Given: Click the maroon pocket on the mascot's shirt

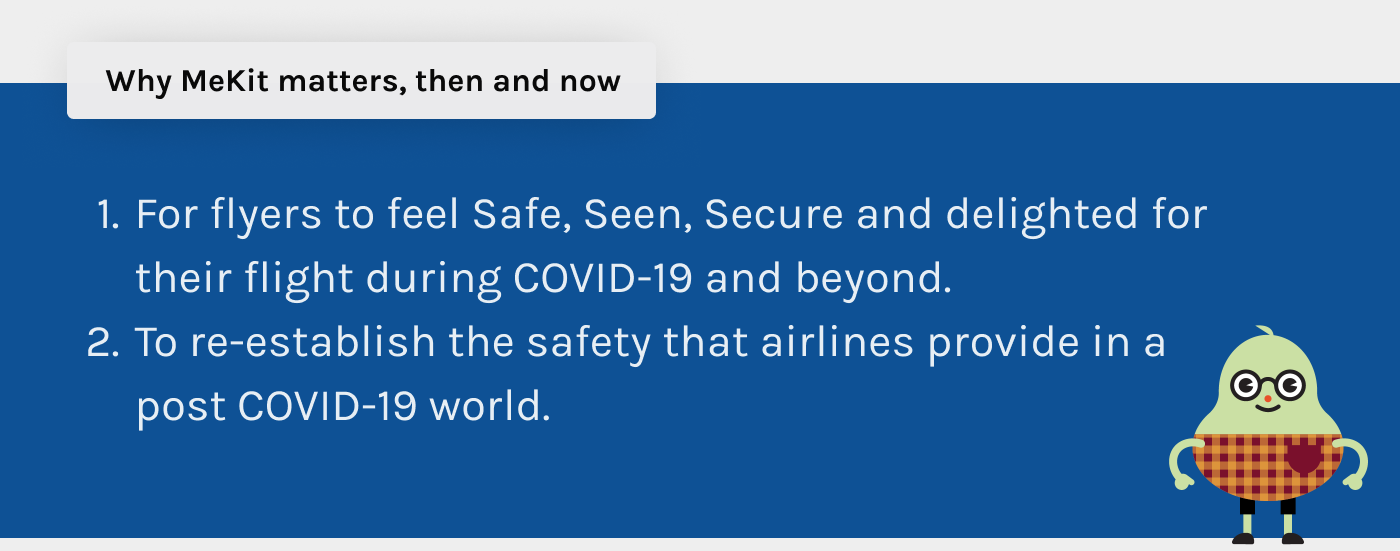Looking at the screenshot, I should pyautogui.click(x=1303, y=458).
